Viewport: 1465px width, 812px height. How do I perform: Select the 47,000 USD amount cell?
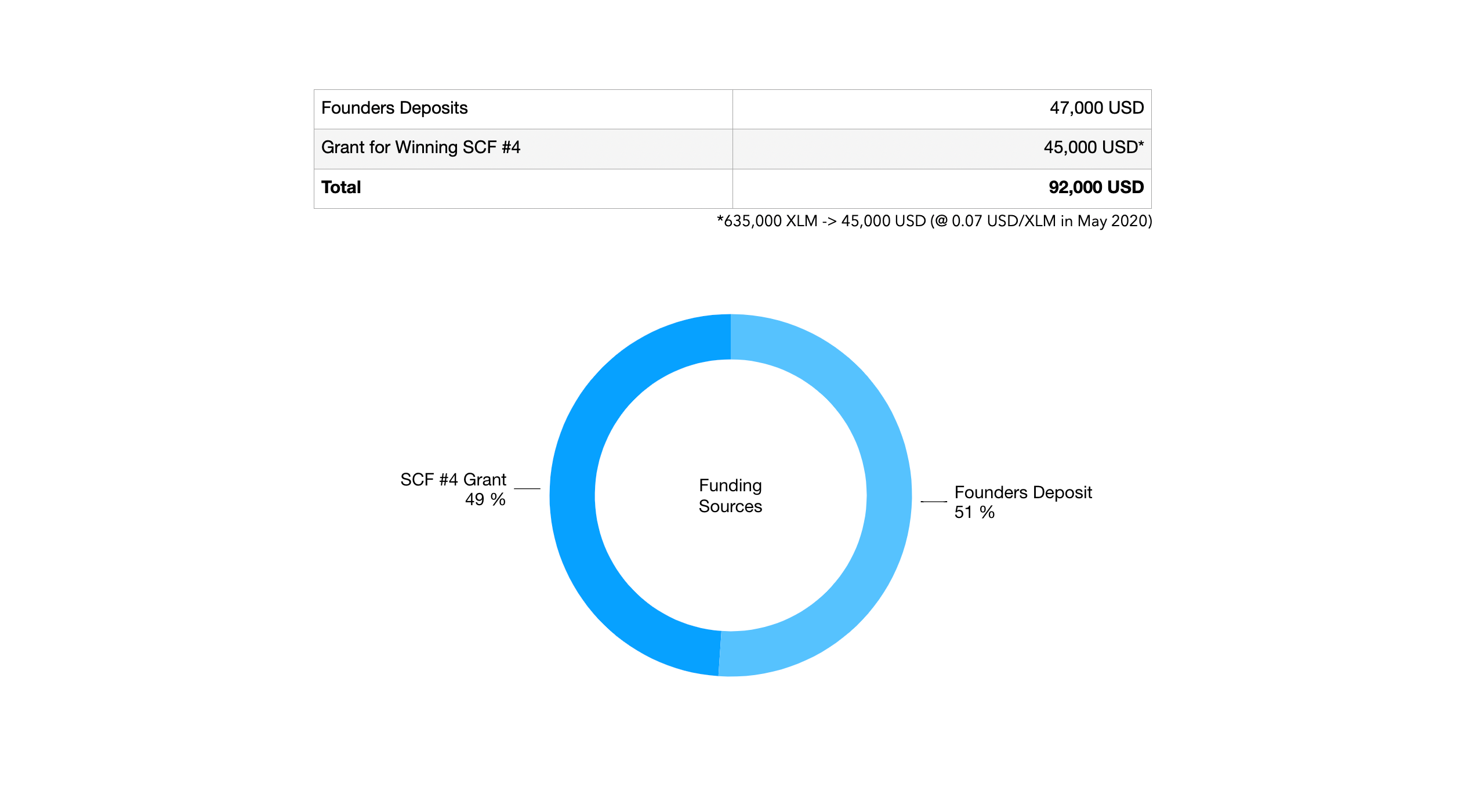(x=1096, y=108)
